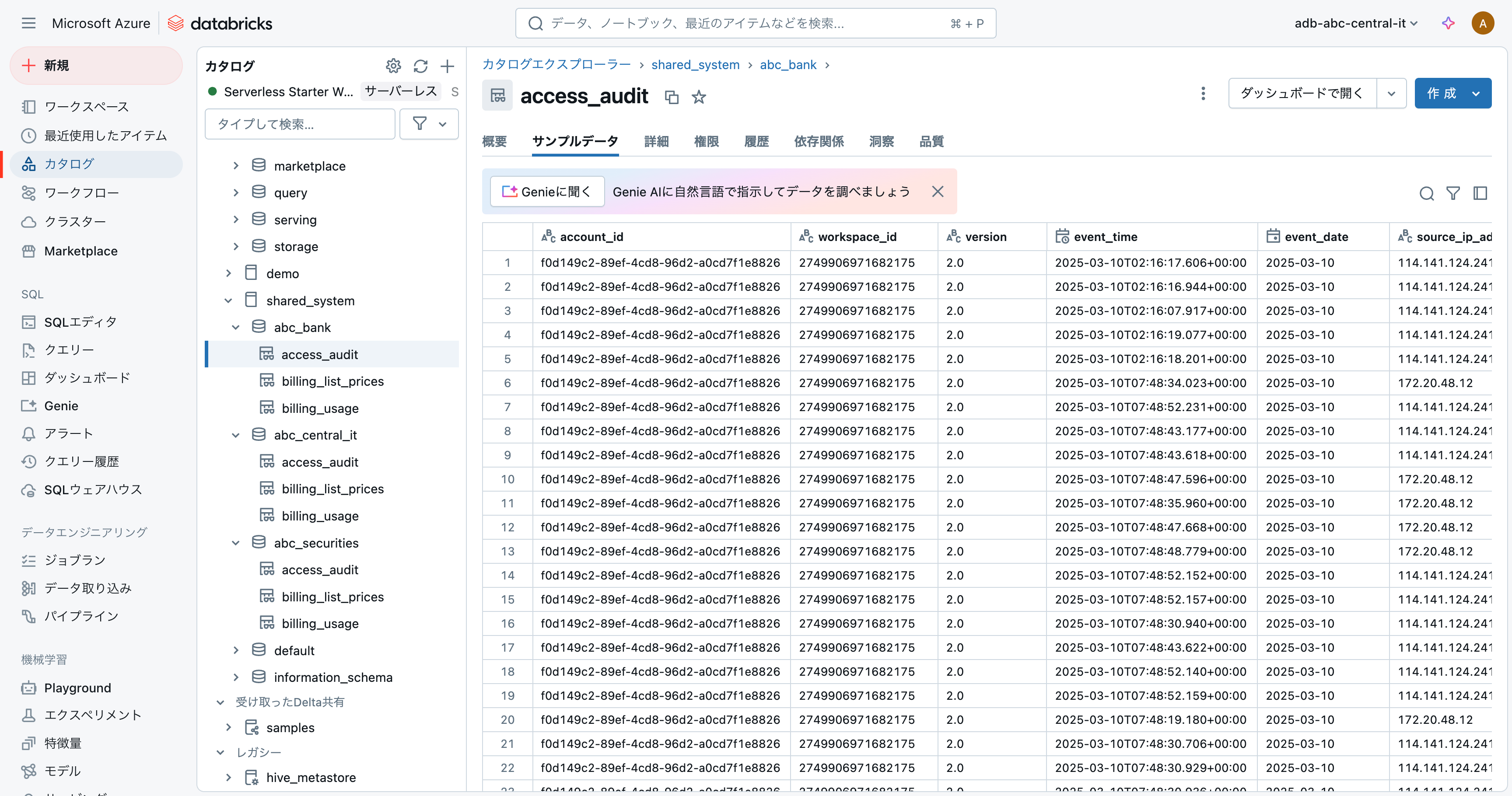The height and width of the screenshot is (796, 1512).
Task: Follow the shared_system breadcrumb link
Action: point(695,65)
